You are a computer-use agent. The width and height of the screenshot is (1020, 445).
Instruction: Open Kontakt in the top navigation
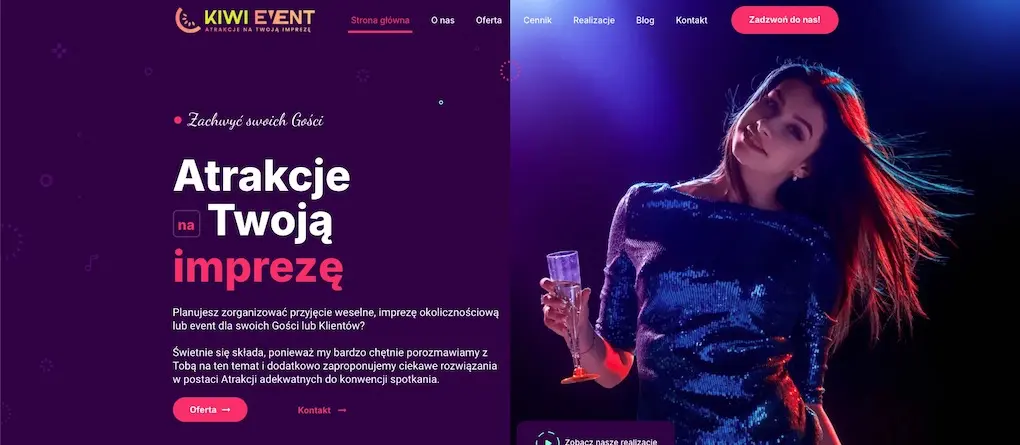coord(691,20)
